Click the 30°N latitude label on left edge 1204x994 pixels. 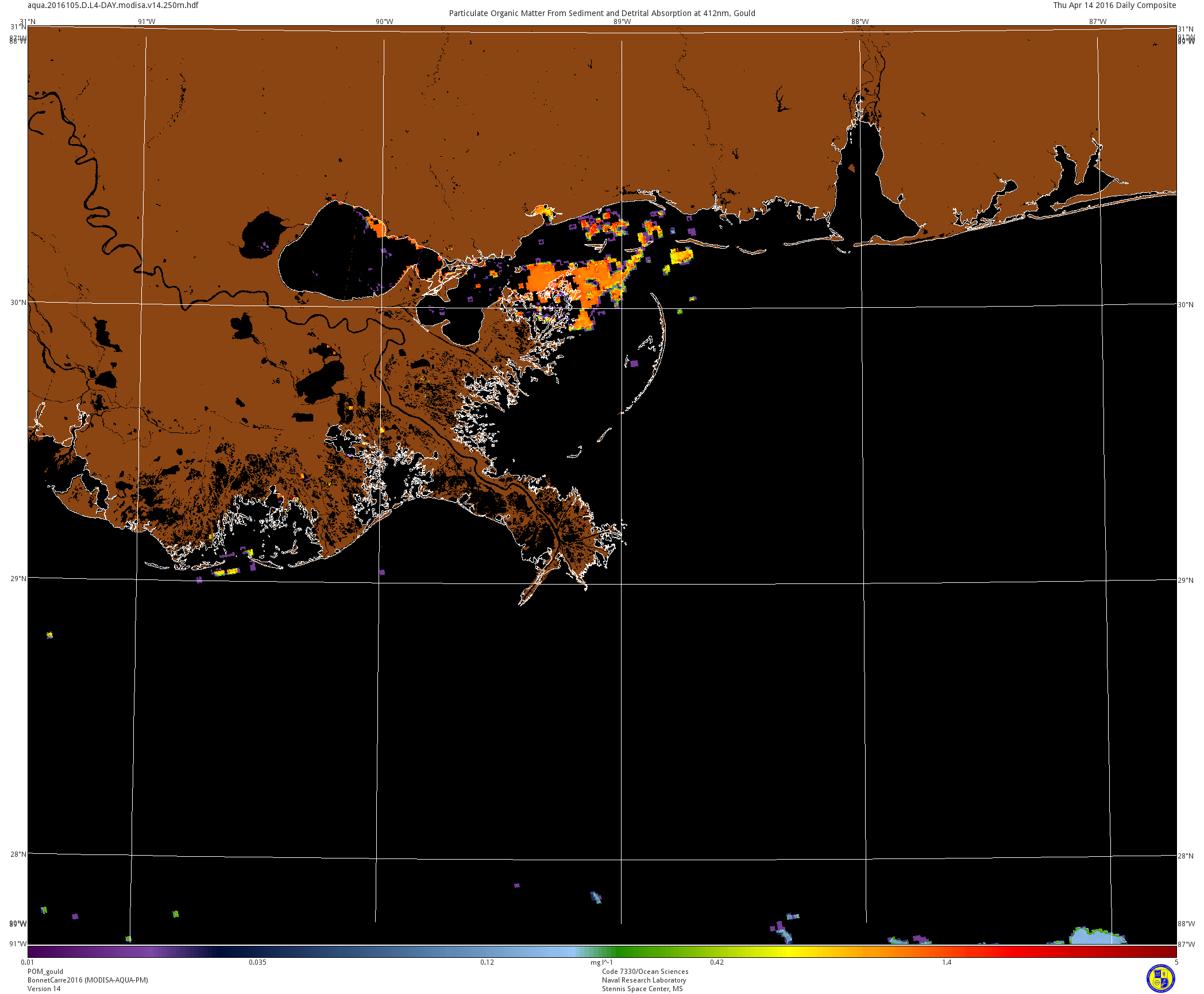point(18,303)
